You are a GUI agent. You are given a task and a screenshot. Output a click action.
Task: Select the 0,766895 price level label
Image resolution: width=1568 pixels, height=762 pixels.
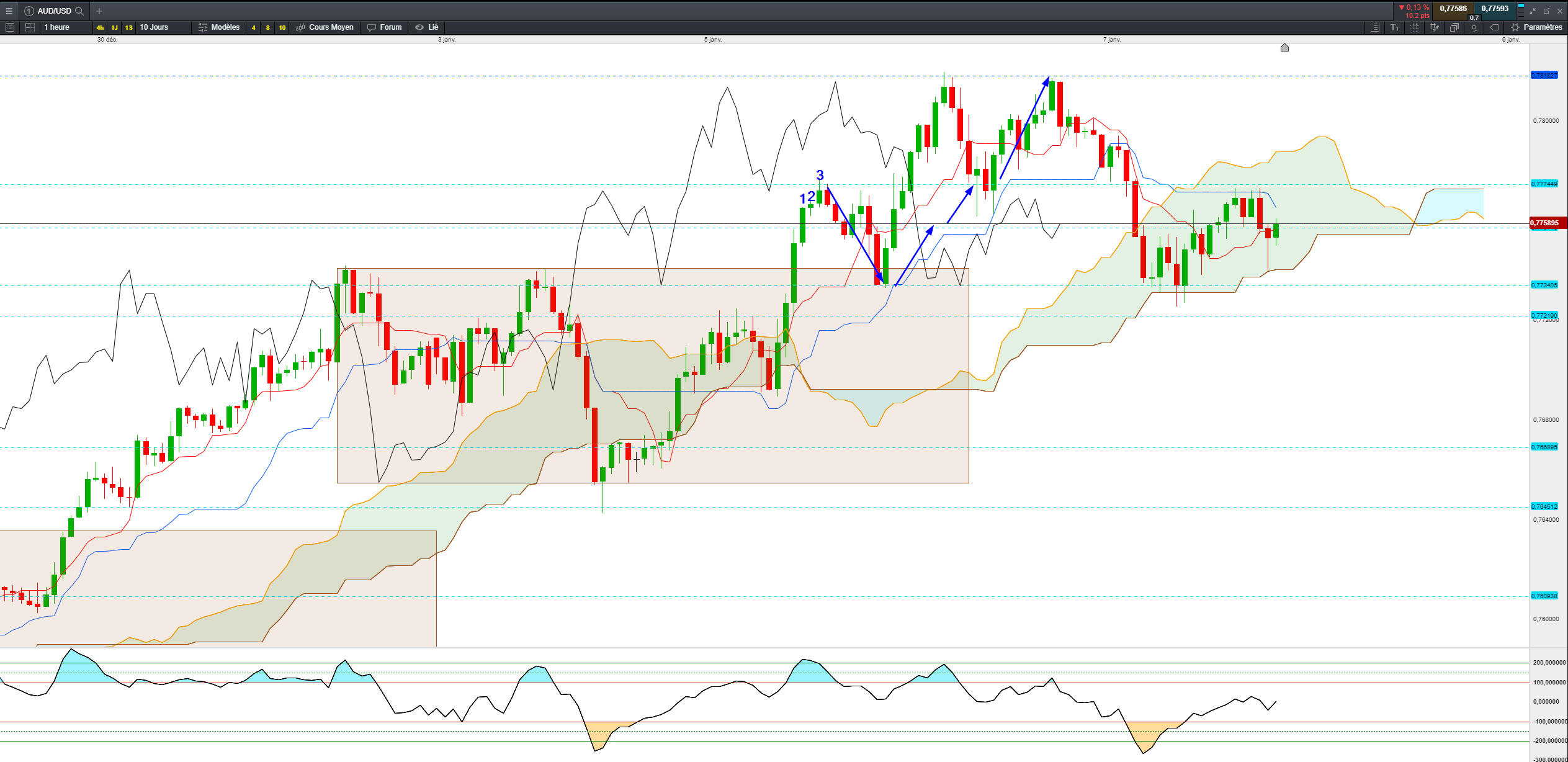[1544, 447]
